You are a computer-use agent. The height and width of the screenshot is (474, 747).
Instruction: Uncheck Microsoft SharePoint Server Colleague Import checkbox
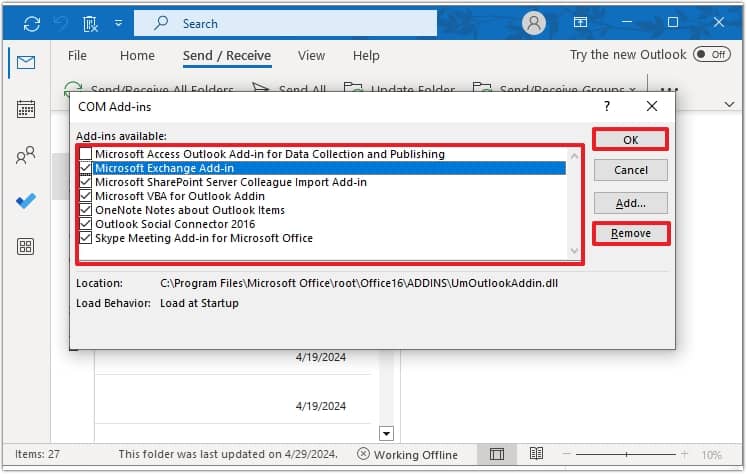point(85,182)
